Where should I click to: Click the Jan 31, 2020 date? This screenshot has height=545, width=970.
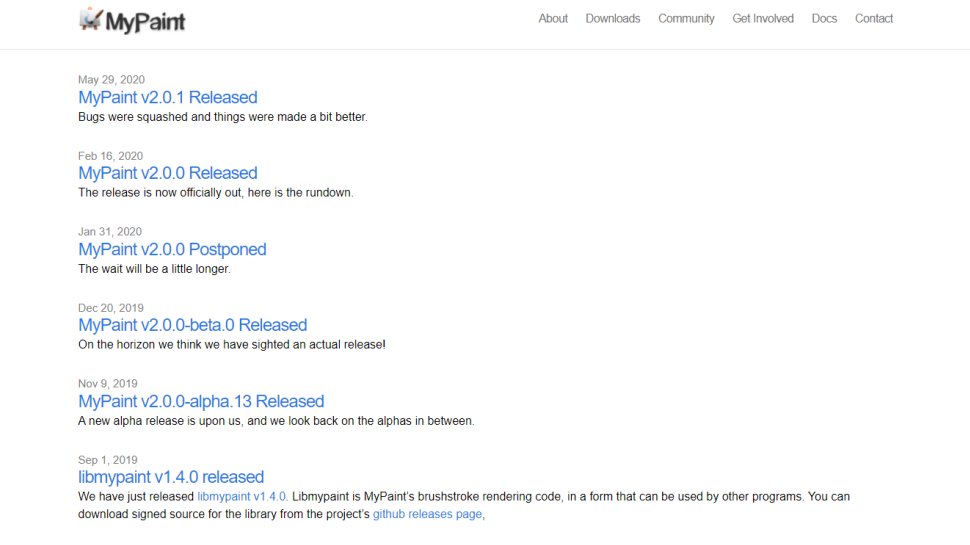[x=109, y=231]
